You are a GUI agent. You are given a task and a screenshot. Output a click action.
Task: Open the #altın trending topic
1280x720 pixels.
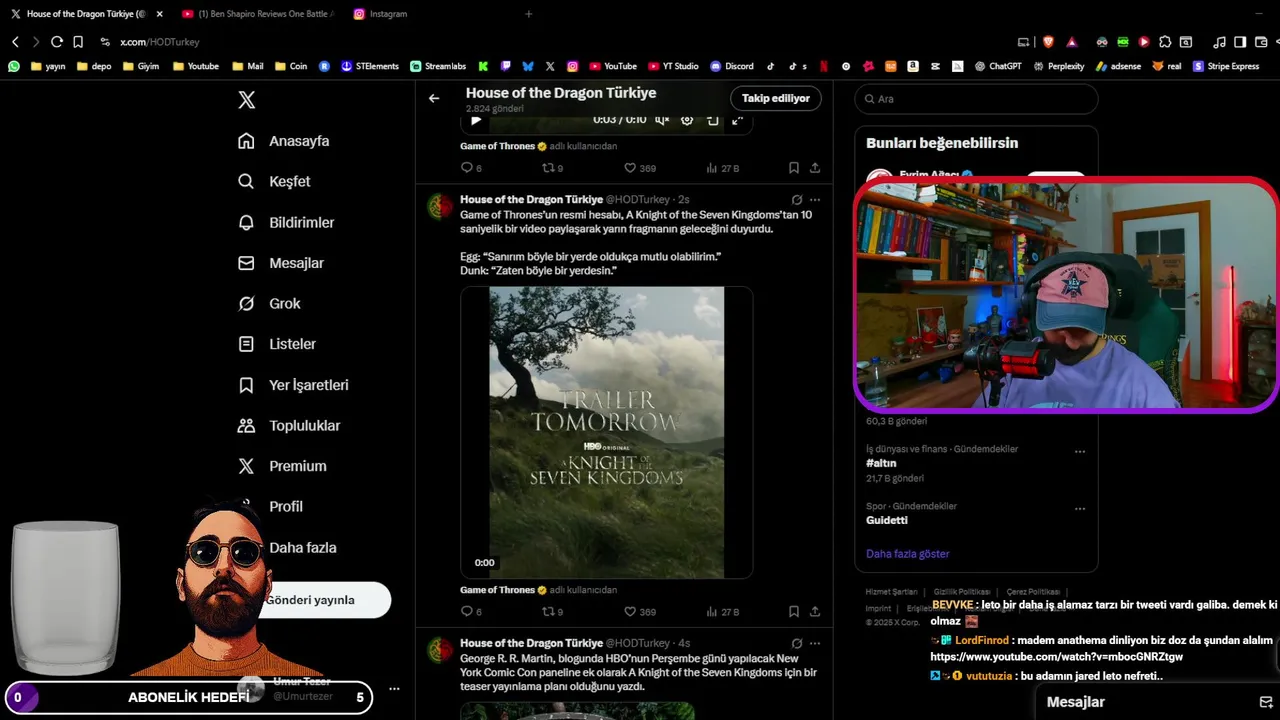click(x=881, y=464)
